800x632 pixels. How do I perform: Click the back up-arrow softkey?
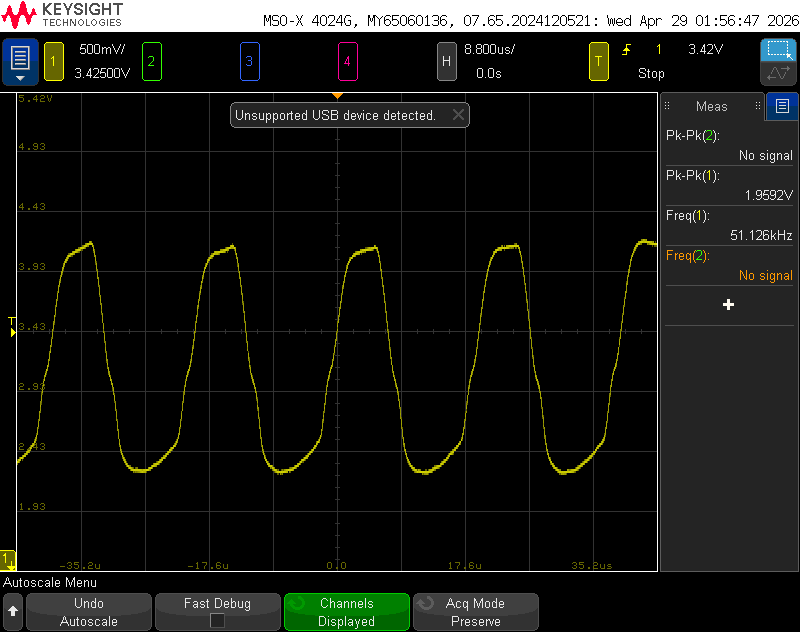click(13, 612)
